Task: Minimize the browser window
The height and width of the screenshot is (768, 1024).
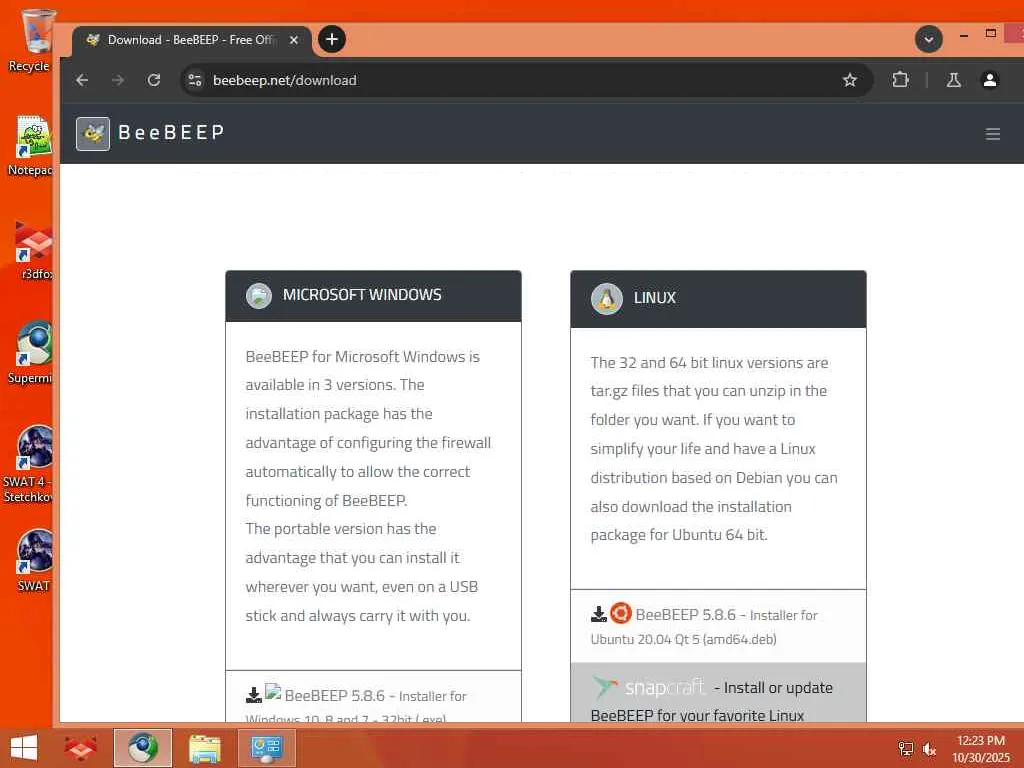Action: click(x=964, y=36)
